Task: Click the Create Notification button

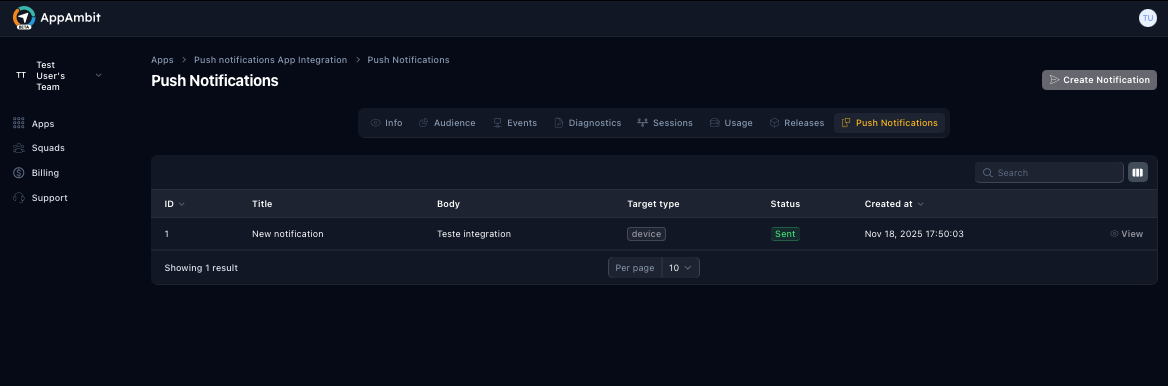Action: tap(1099, 80)
